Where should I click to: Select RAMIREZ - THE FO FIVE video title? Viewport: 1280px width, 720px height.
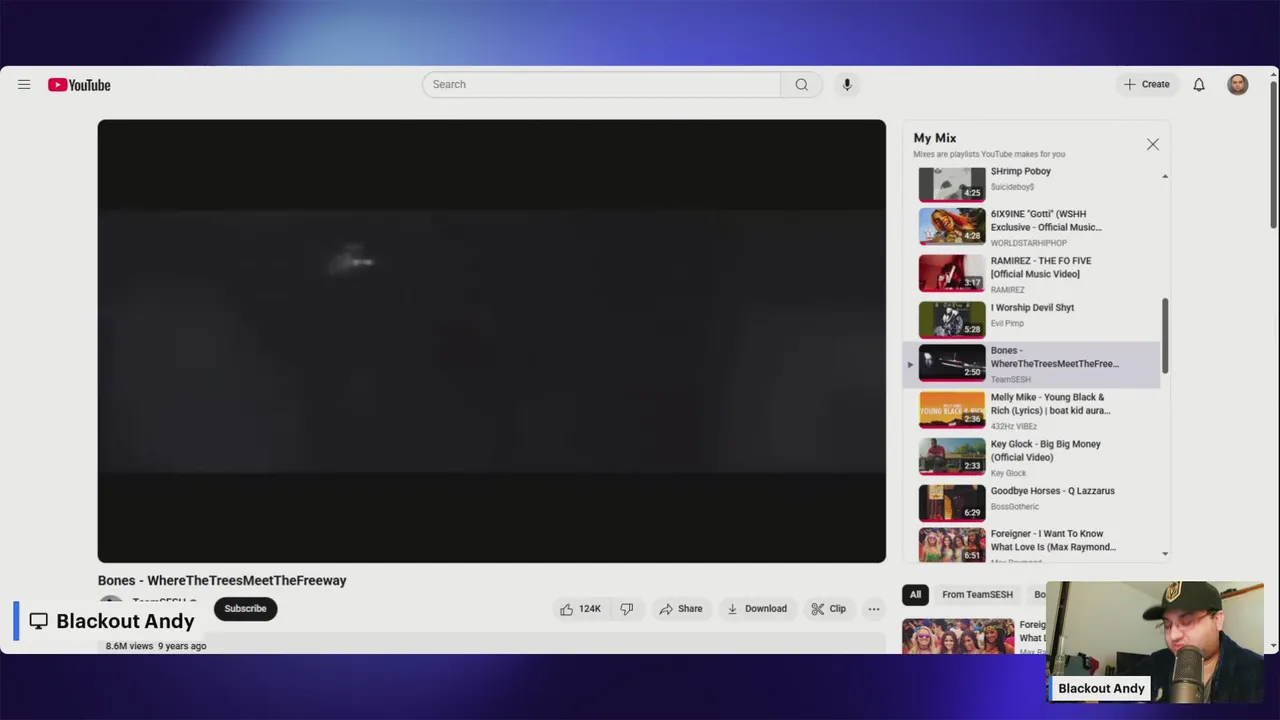coord(1041,267)
